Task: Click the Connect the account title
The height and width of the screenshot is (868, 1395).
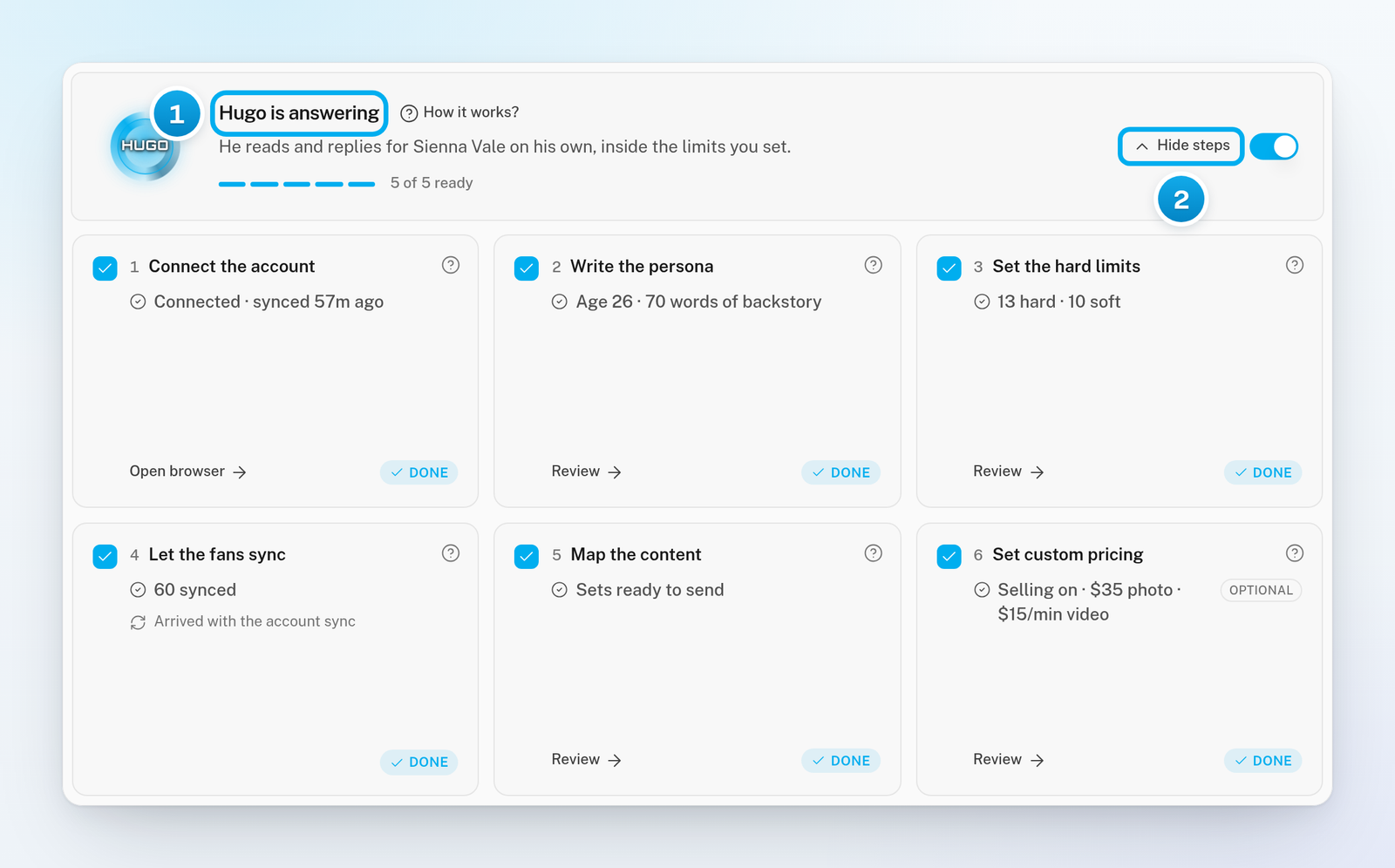Action: (232, 267)
